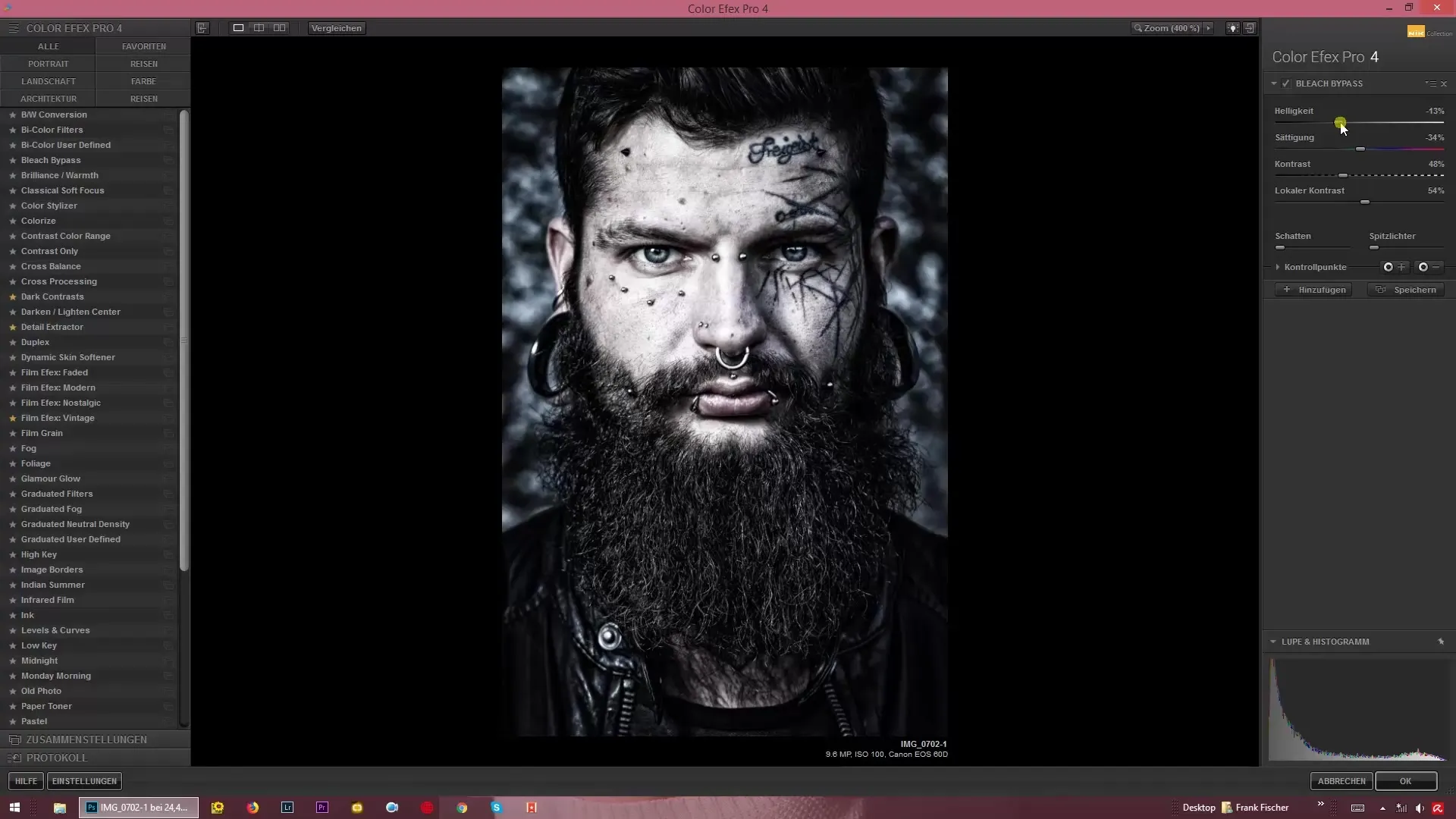Select the Portrait category tab
The image size is (1456, 819).
tap(48, 64)
